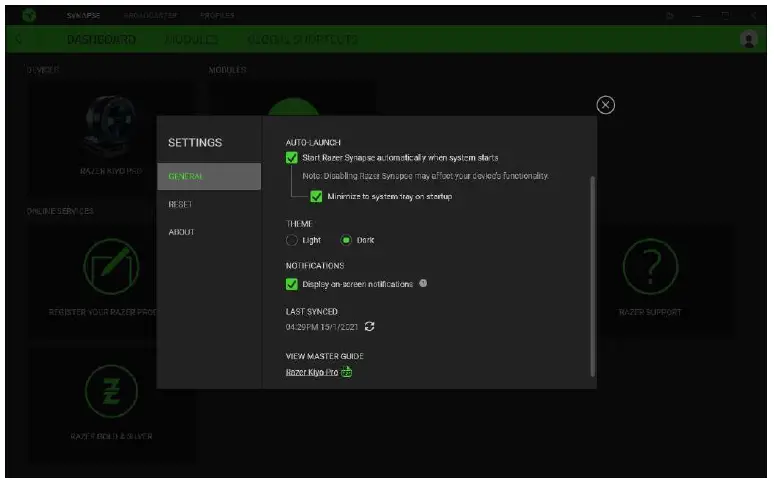Click the Razer Gold & Silver label
Viewport: 784px width, 491px height.
click(x=111, y=436)
